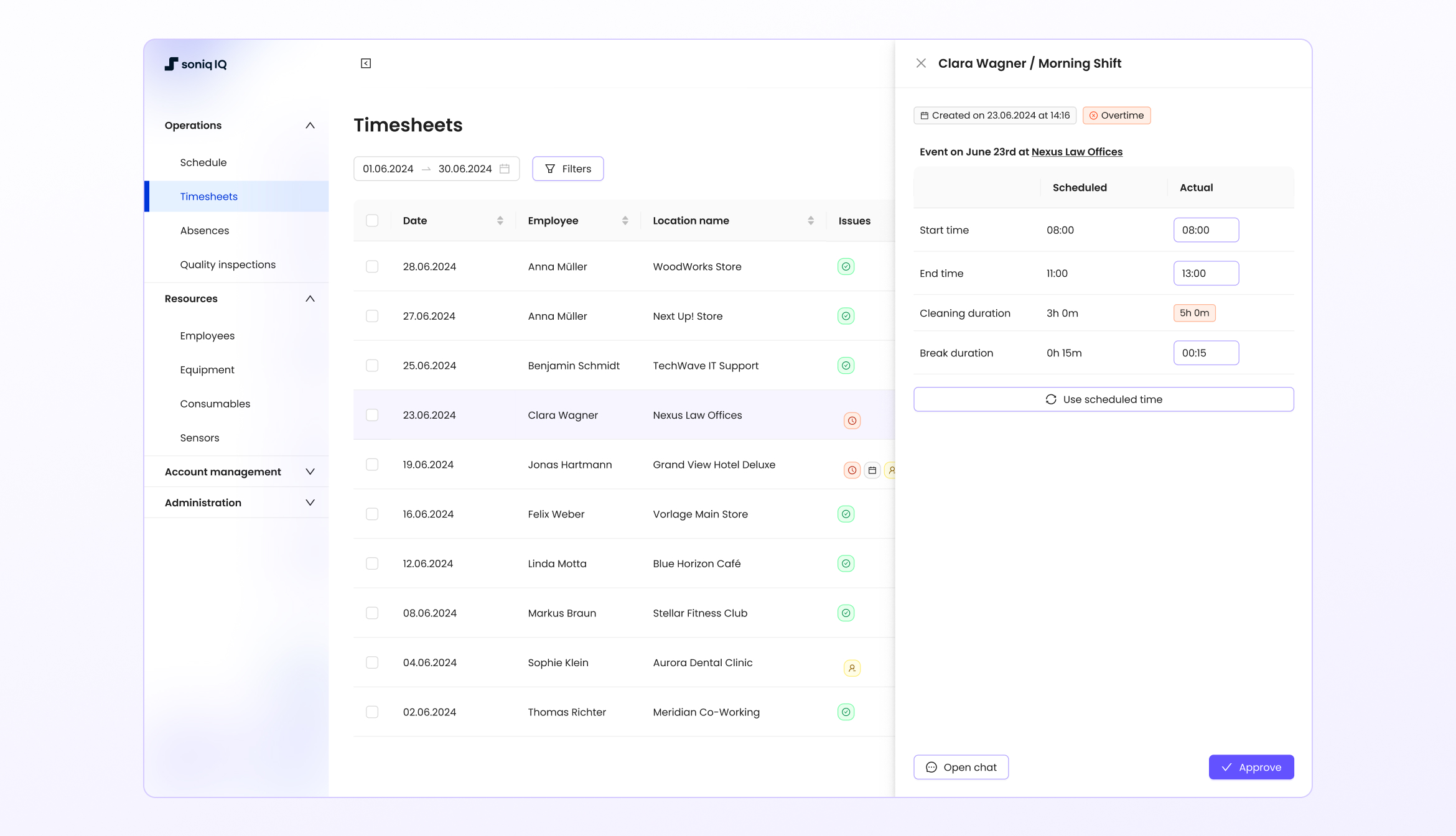Click the calendar issue icon on Jonas Hartmann's row
Viewport: 1456px width, 836px height.
coord(872,470)
